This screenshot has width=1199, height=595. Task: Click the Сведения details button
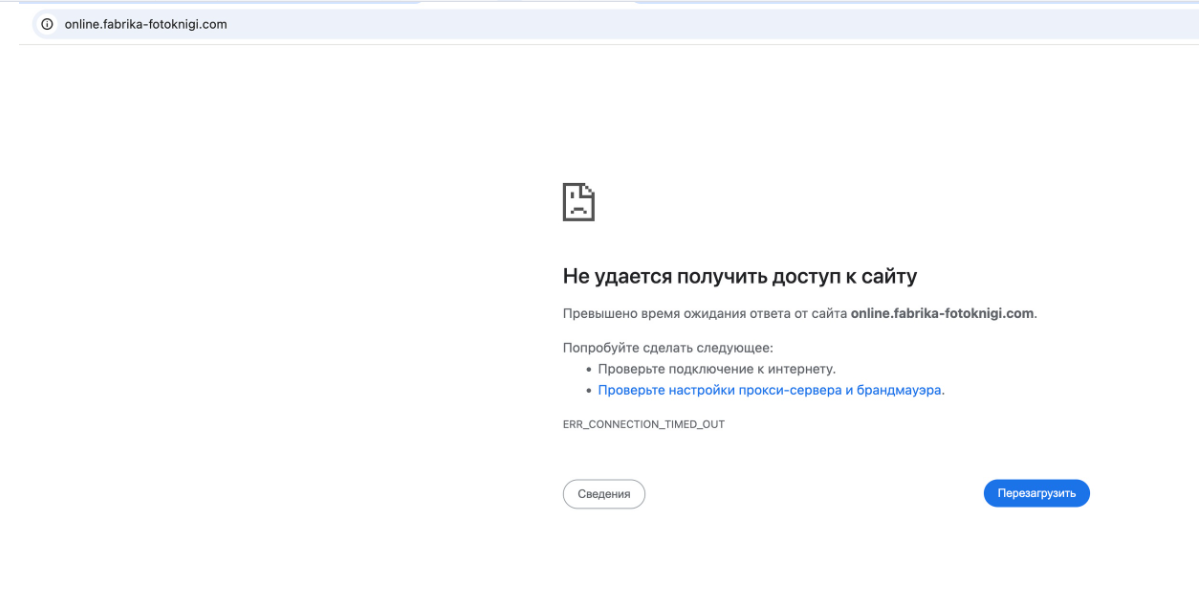tap(604, 493)
